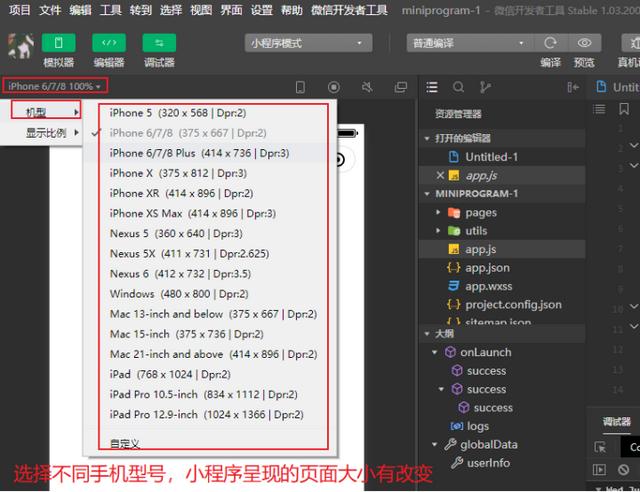Click the preview eye icon
Viewport: 640px width, 492px height.
click(585, 43)
